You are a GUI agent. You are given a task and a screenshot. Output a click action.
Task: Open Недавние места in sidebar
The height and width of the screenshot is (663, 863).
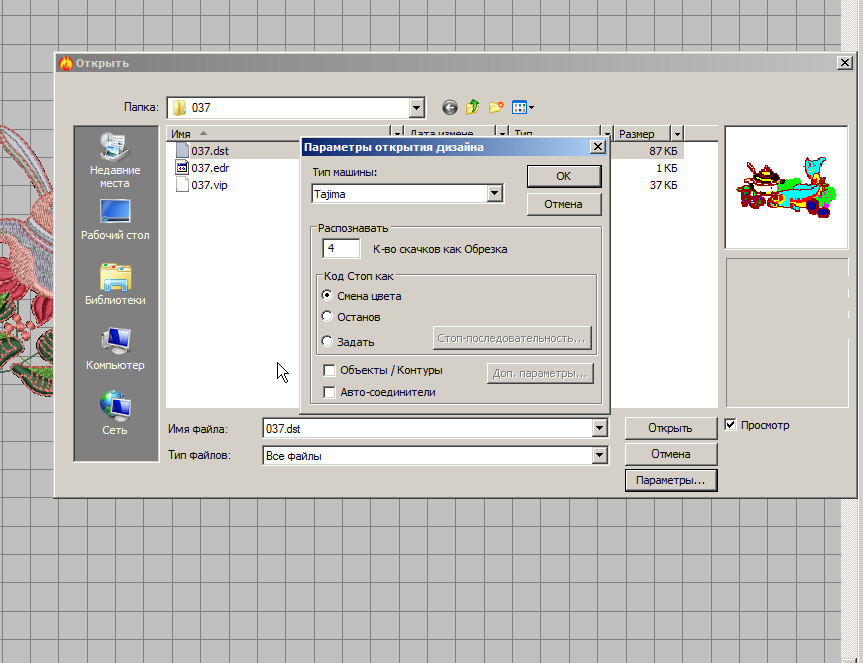(115, 161)
